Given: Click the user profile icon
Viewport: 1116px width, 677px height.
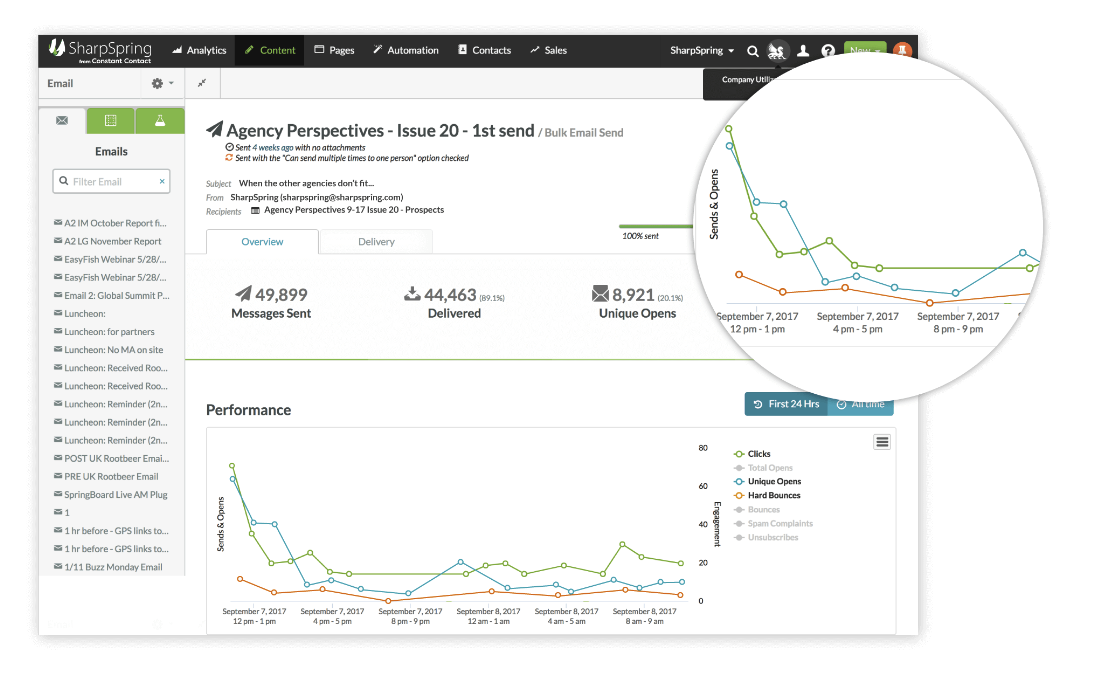Looking at the screenshot, I should click(x=802, y=51).
